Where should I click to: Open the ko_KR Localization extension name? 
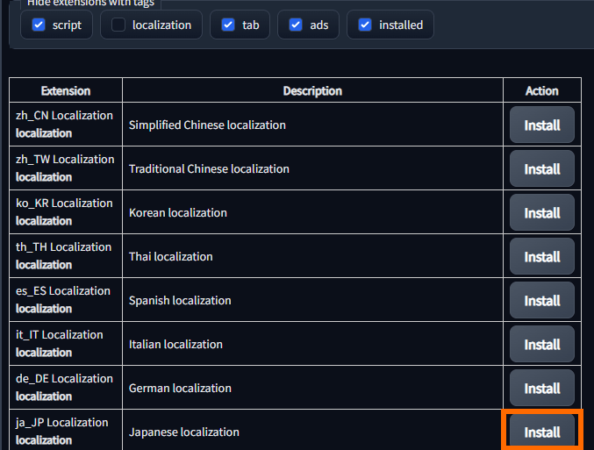click(64, 203)
